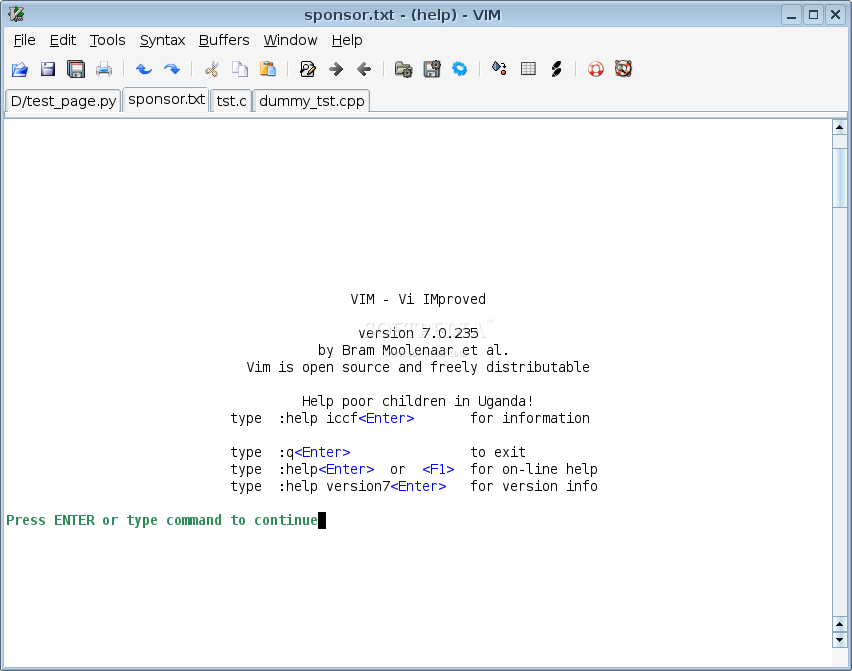Switch to the dummy_tst.cpp tab
Screen dimensions: 852x671
point(311,101)
